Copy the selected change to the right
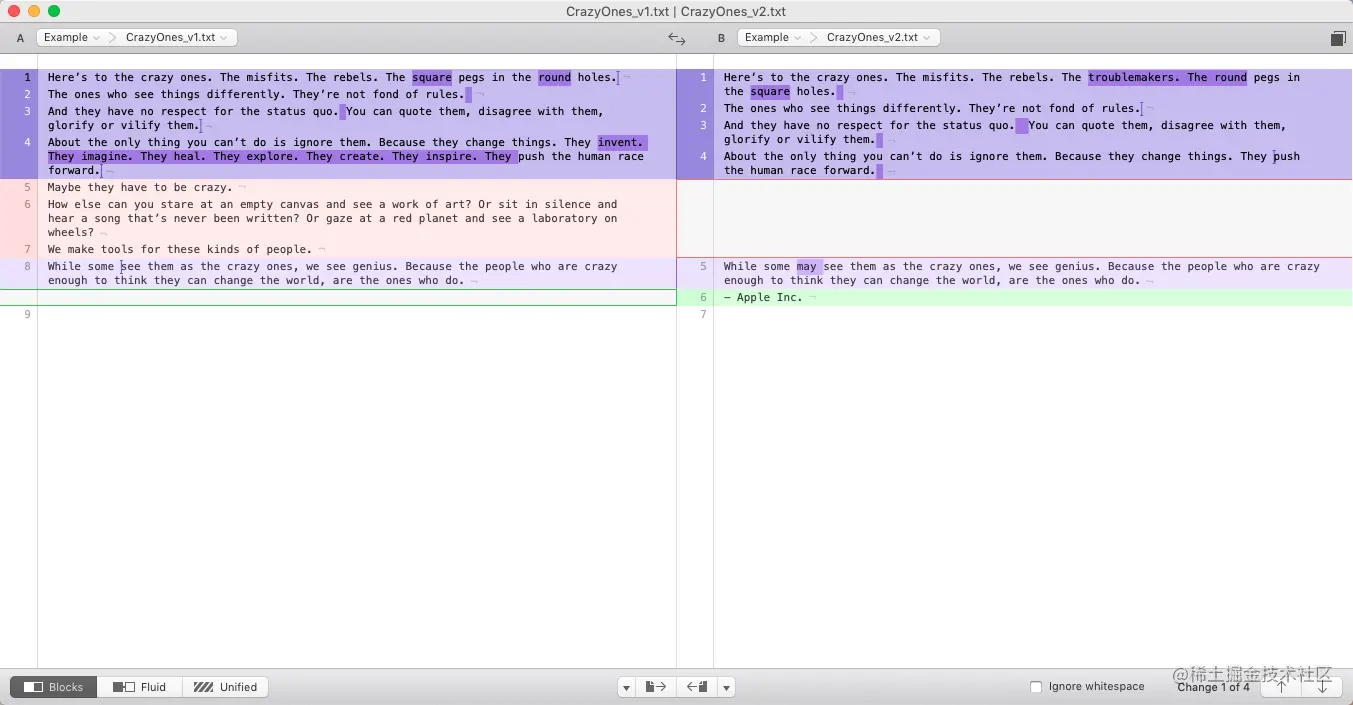This screenshot has height=705, width=1353. [x=655, y=687]
